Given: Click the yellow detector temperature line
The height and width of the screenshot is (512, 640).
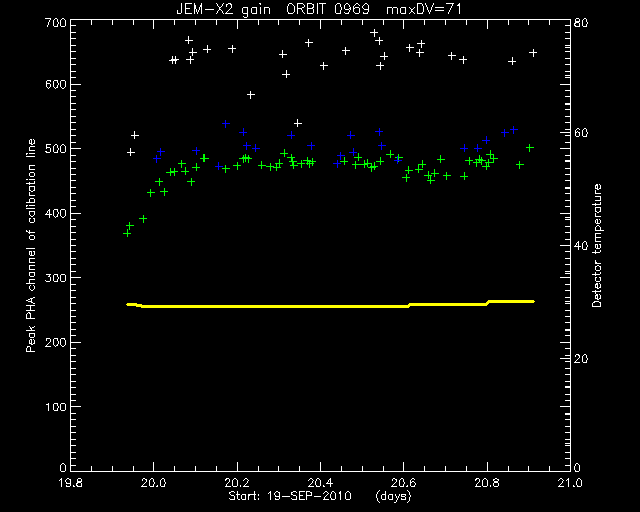Looking at the screenshot, I should pos(330,305).
